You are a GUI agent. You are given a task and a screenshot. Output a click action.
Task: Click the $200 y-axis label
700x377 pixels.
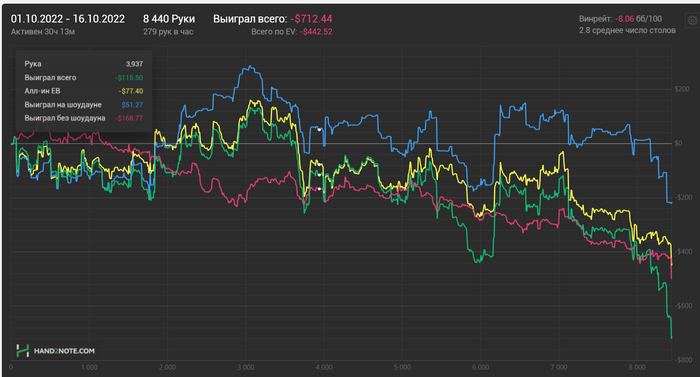tap(682, 89)
